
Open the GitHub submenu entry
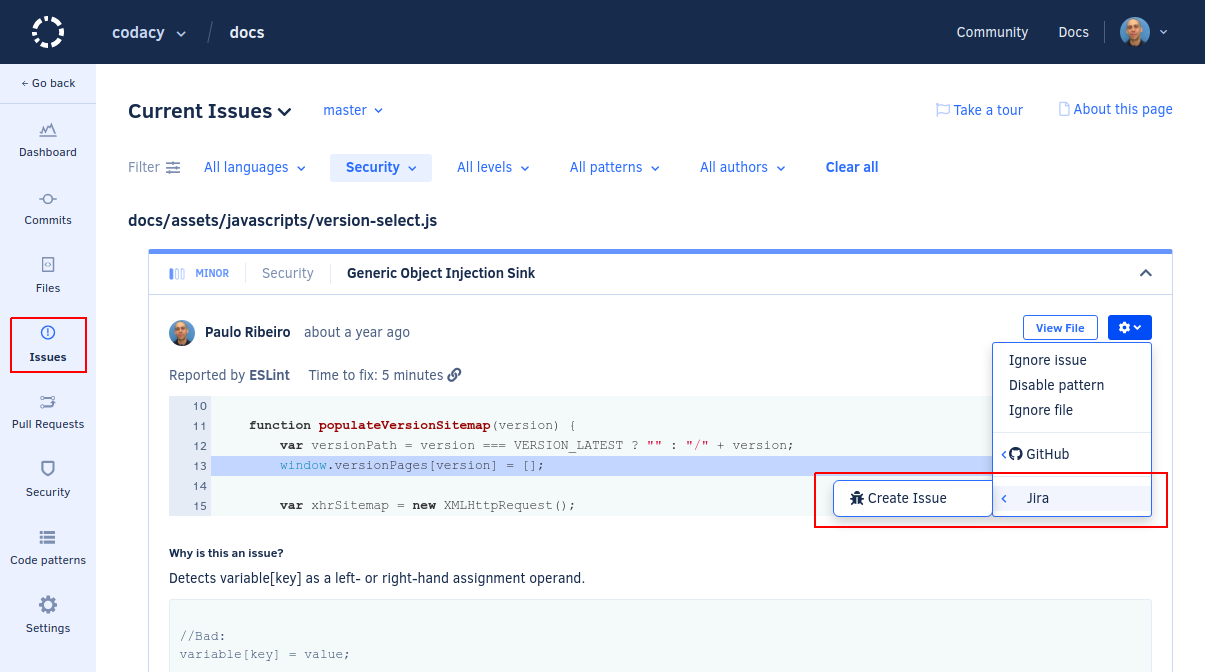(x=1072, y=454)
